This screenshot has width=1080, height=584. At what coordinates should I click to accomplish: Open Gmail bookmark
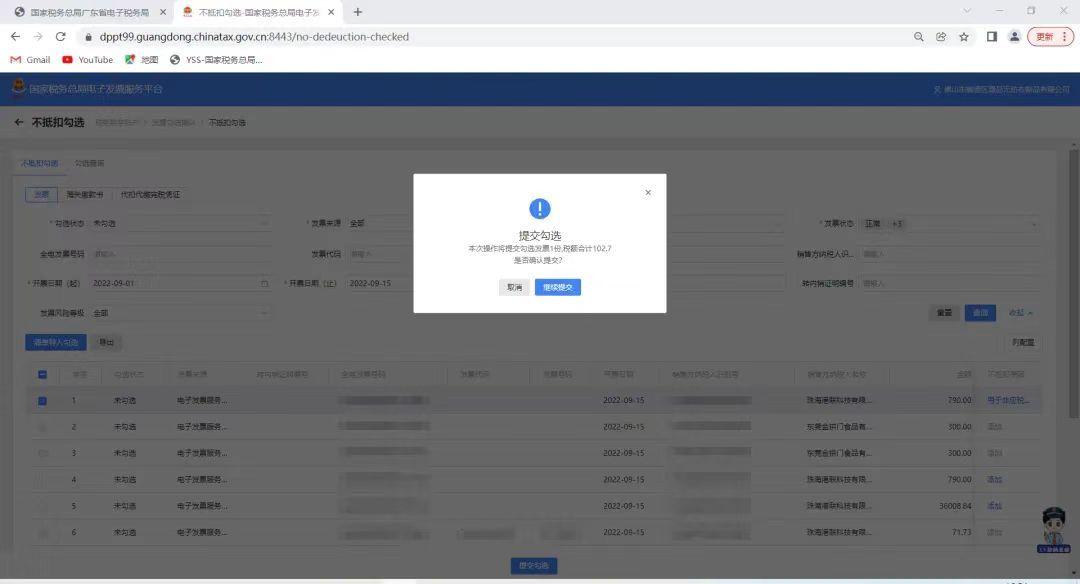click(30, 60)
